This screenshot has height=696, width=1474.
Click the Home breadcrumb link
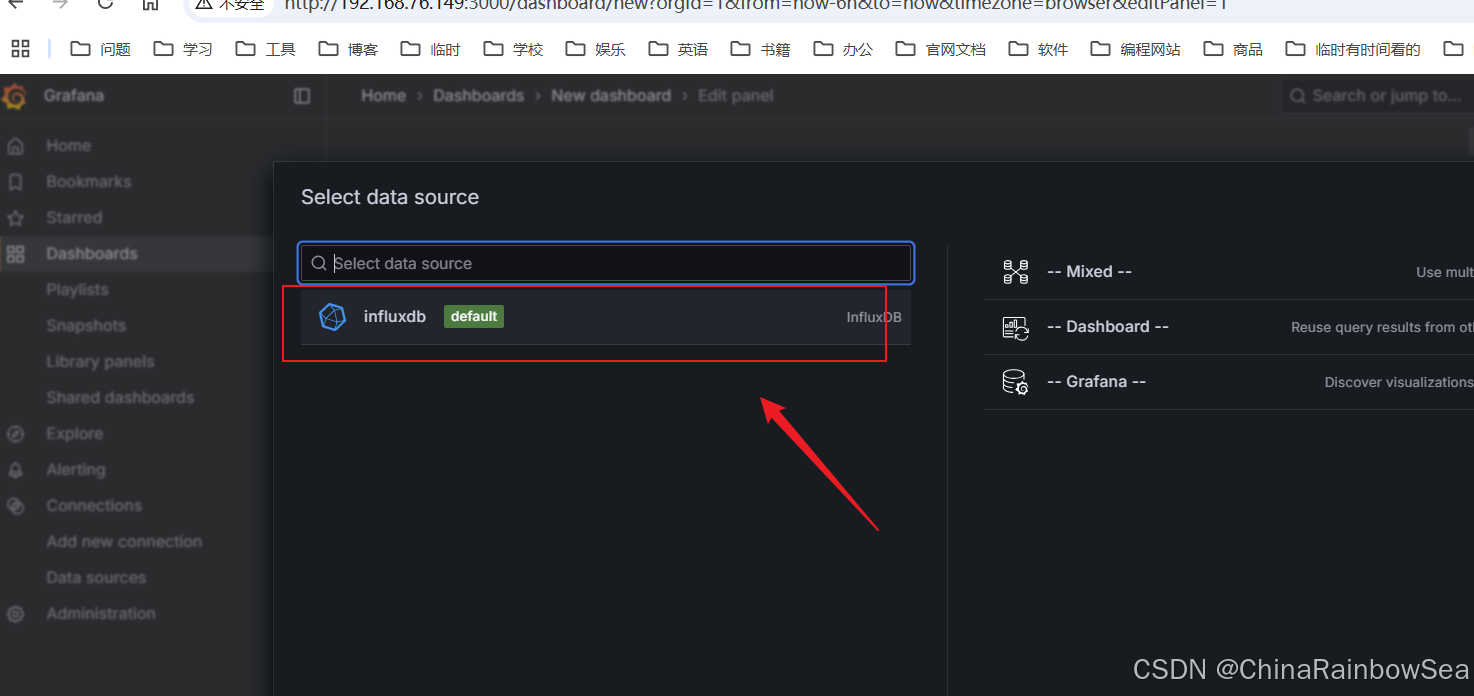[383, 96]
